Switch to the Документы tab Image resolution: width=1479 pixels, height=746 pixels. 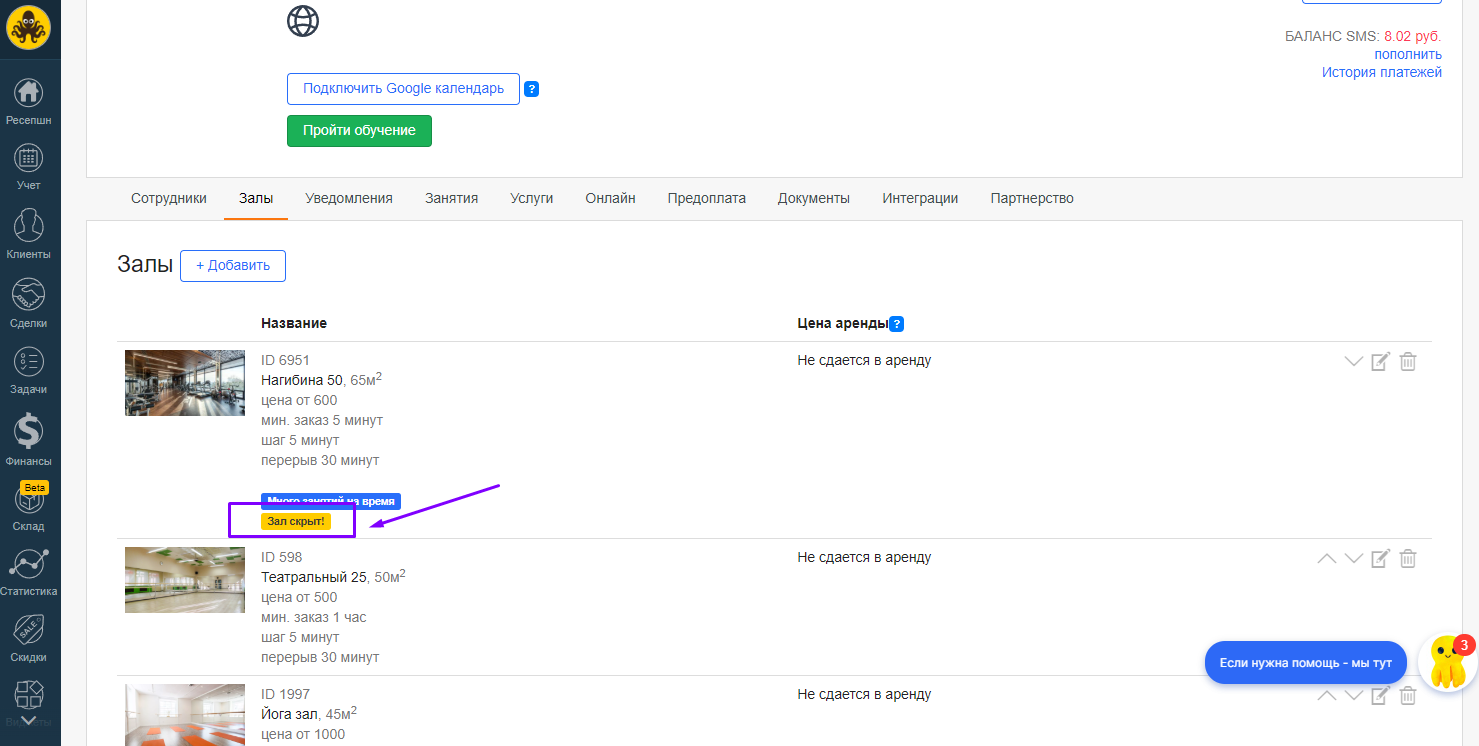pyautogui.click(x=814, y=198)
